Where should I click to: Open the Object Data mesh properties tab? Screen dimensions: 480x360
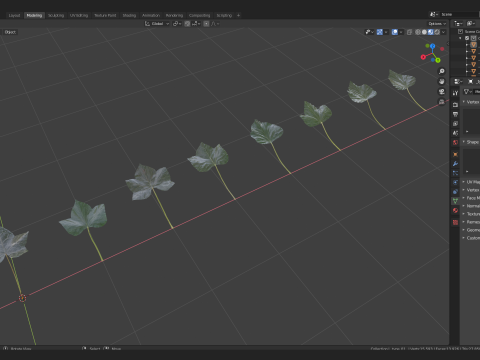(x=455, y=201)
